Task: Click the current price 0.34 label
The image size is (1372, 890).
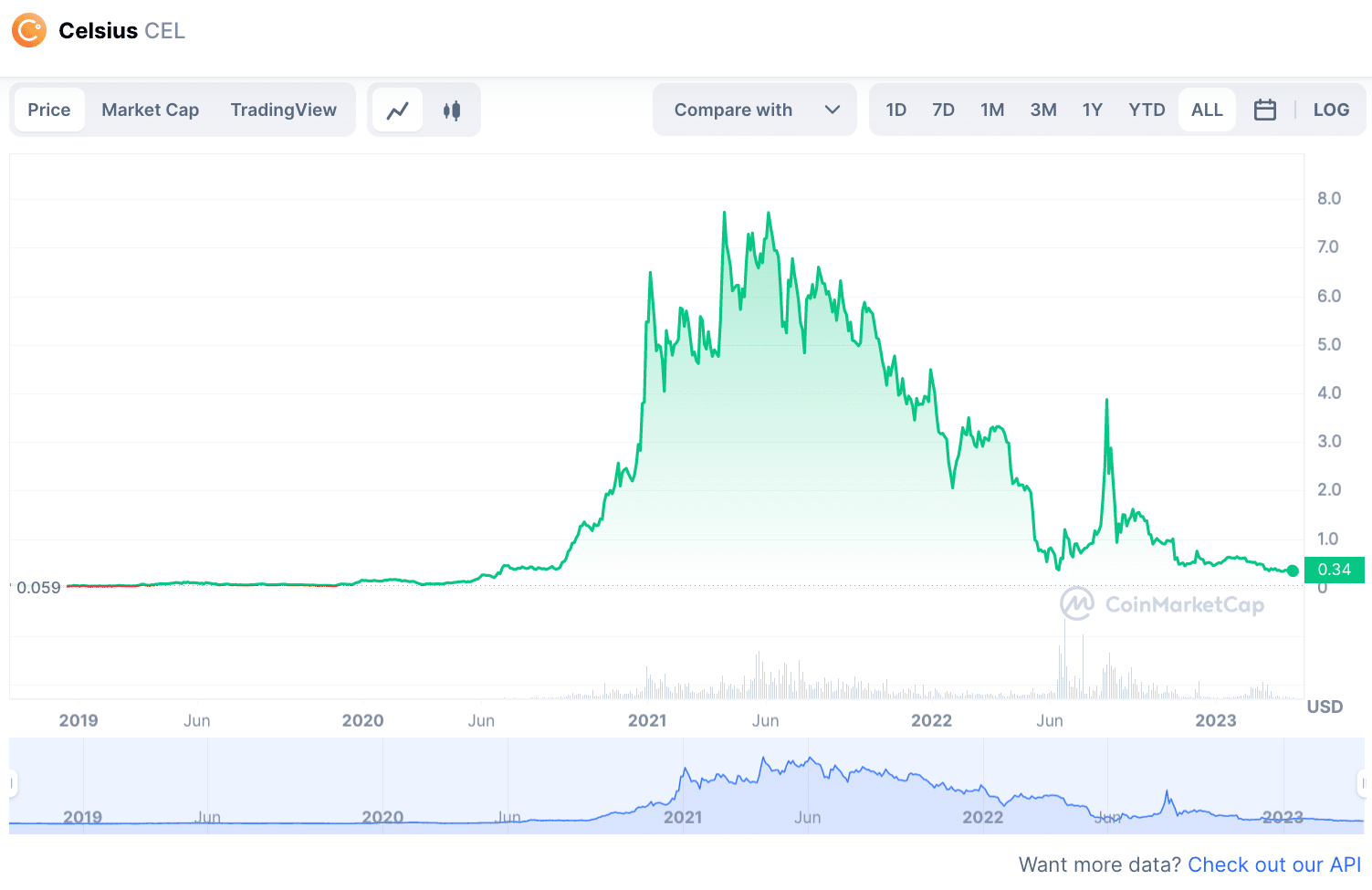Action: 1335,570
